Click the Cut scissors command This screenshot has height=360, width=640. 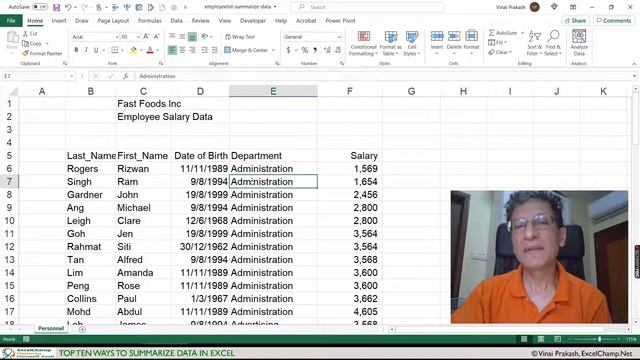click(30, 33)
